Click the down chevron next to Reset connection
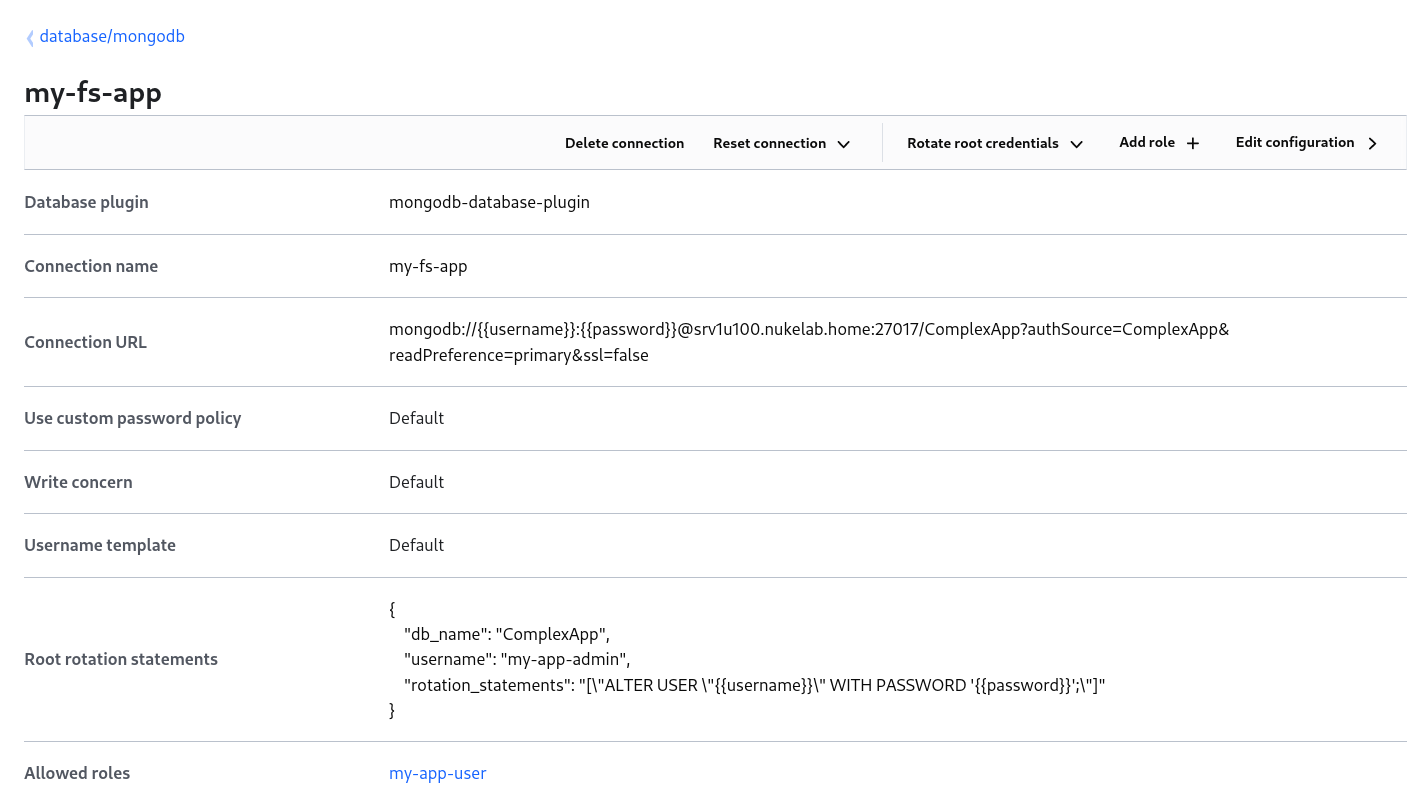The image size is (1417, 793). [844, 144]
